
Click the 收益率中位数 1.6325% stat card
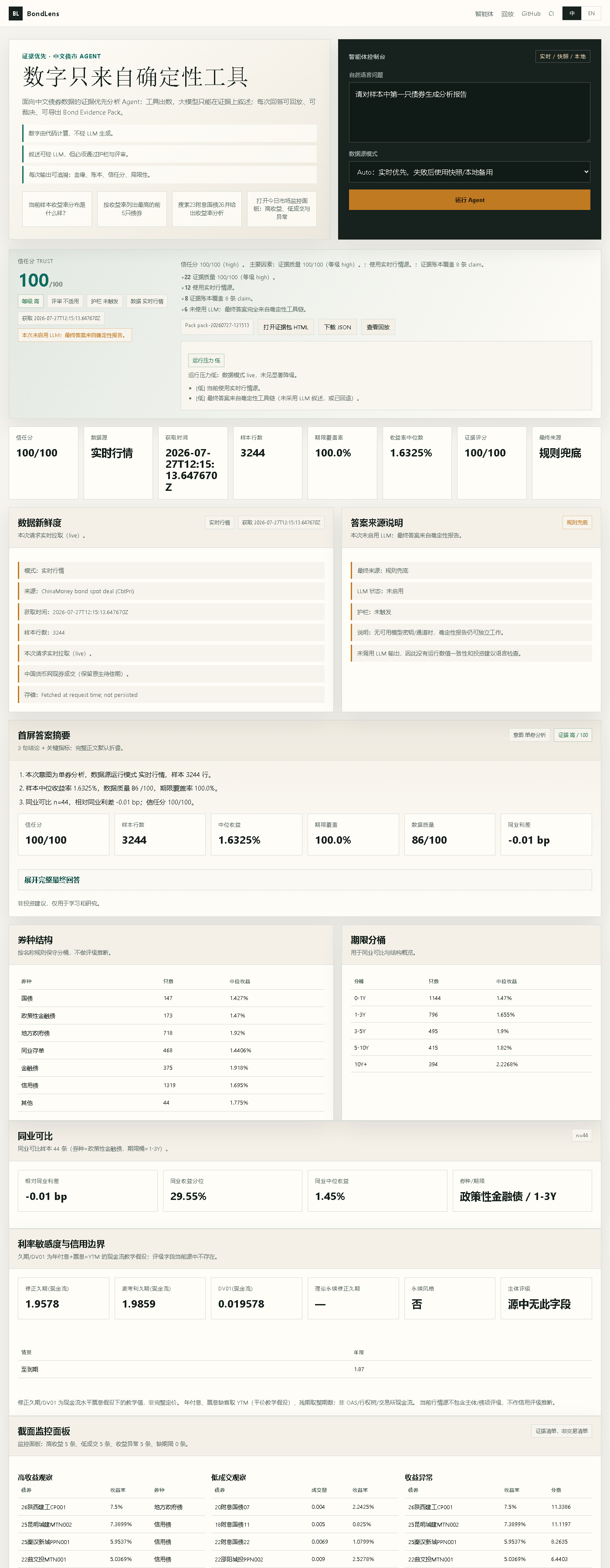(417, 463)
